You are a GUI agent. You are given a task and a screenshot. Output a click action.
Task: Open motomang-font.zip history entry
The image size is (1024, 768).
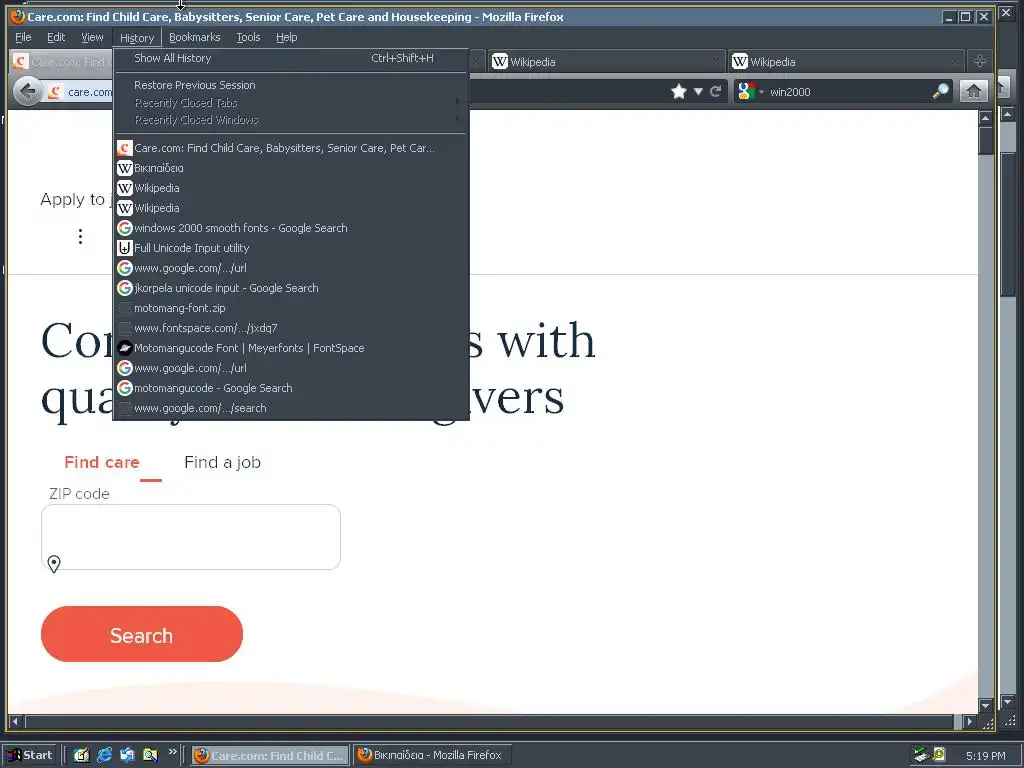click(291, 308)
